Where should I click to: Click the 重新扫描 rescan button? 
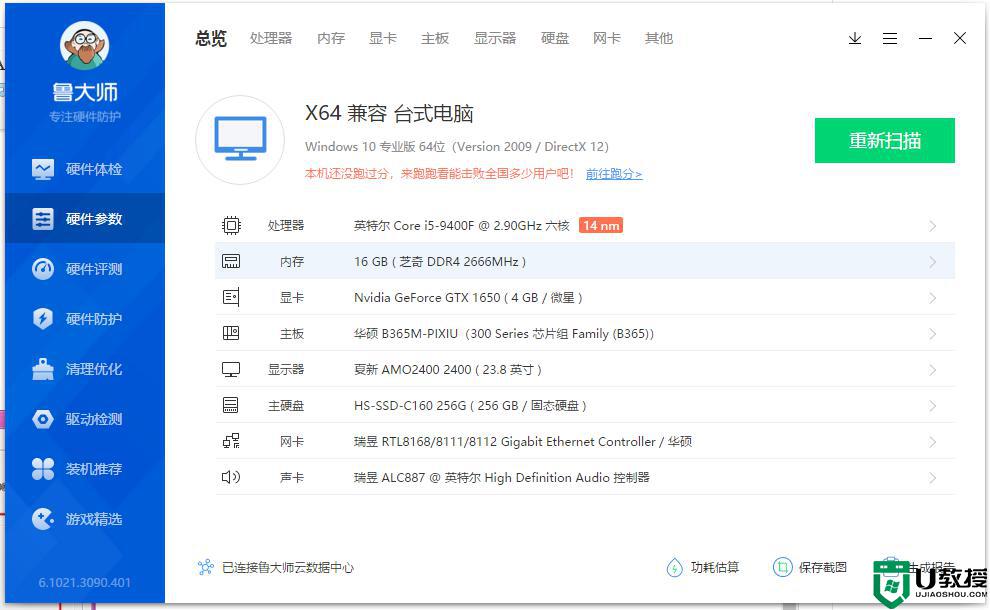[884, 140]
